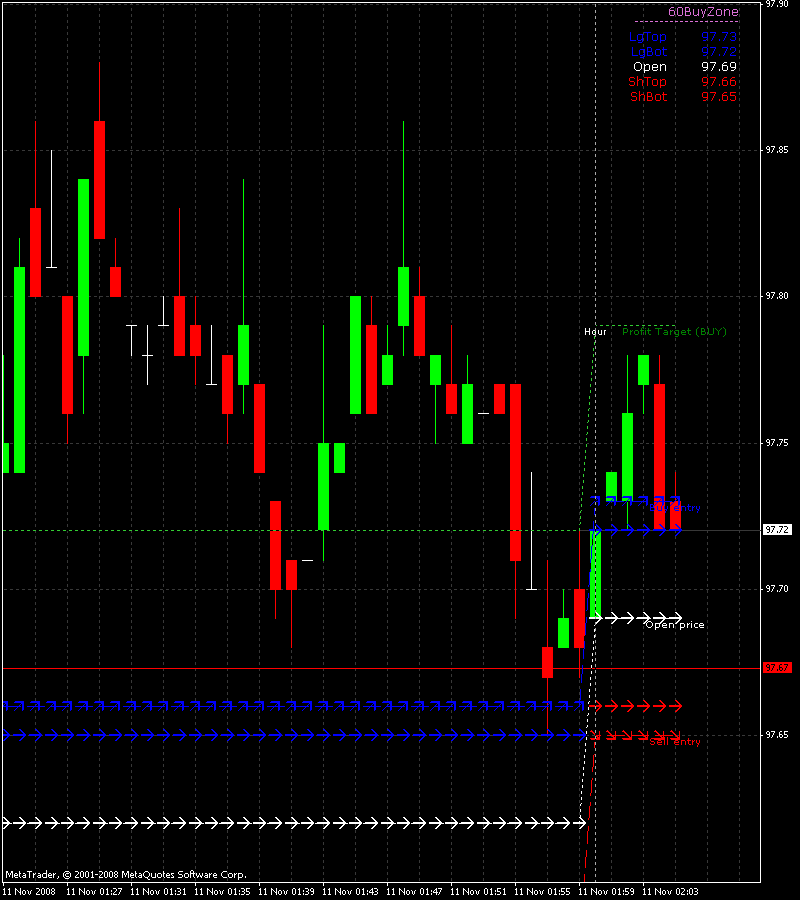Click the 11 Nov 2008 date label
The image size is (800, 900).
tap(29, 891)
